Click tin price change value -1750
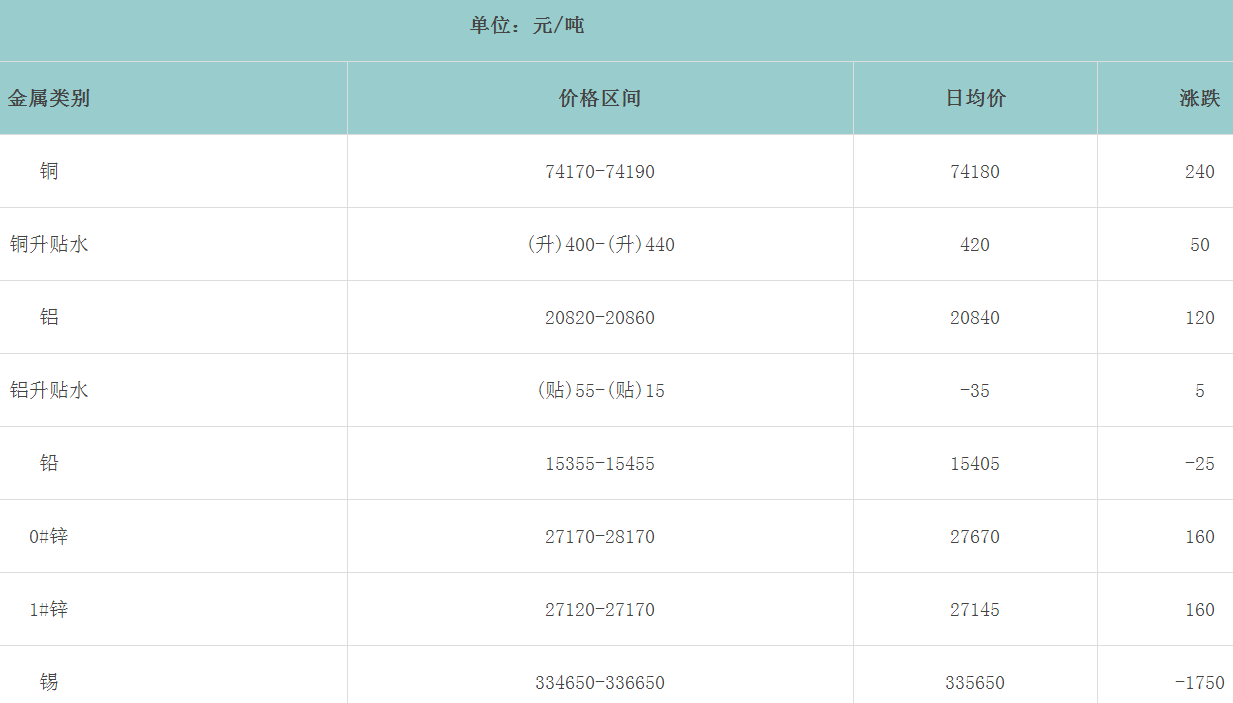This screenshot has height=703, width=1233. click(x=1199, y=683)
